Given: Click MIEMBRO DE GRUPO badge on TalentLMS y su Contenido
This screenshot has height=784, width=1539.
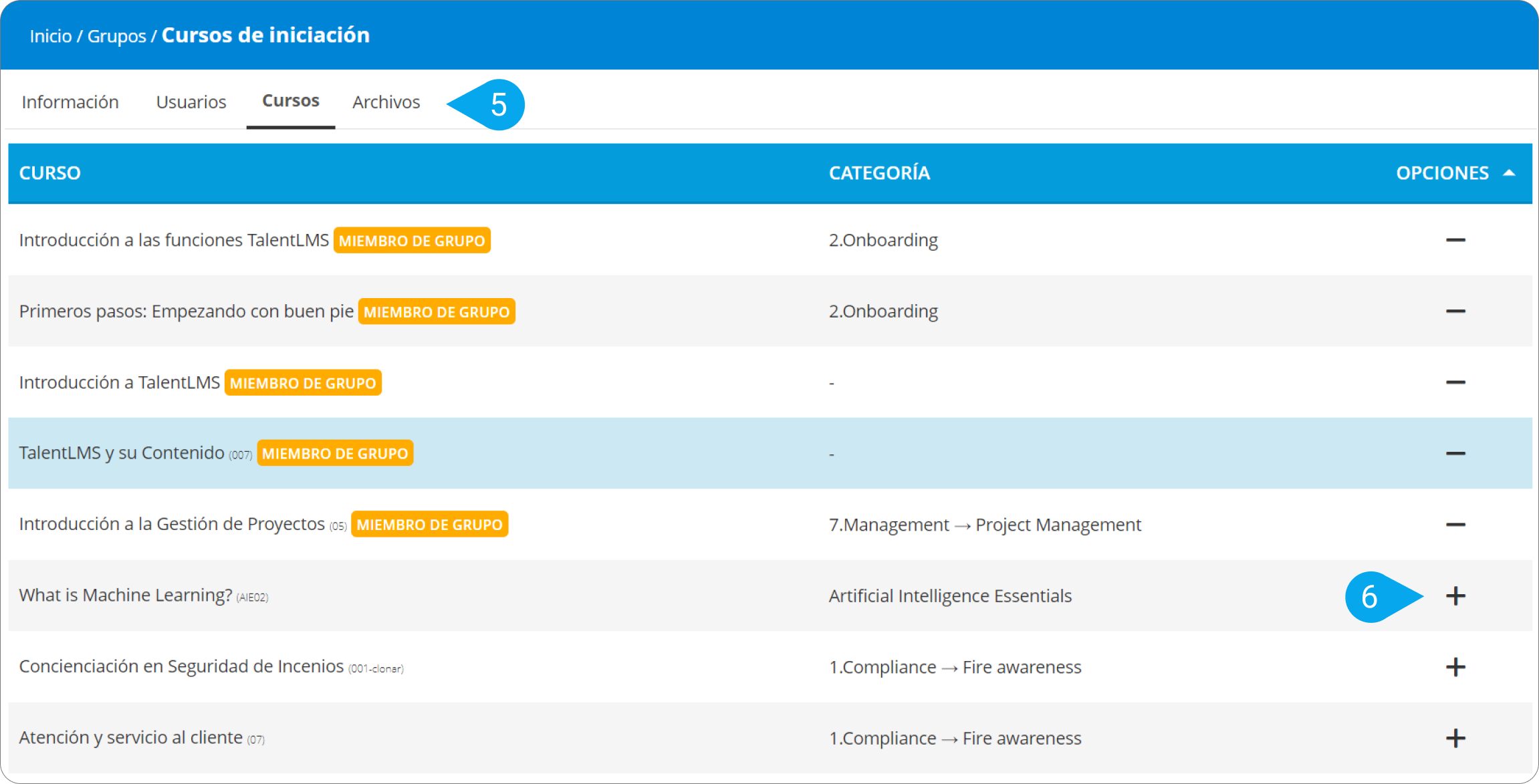Looking at the screenshot, I should (335, 453).
